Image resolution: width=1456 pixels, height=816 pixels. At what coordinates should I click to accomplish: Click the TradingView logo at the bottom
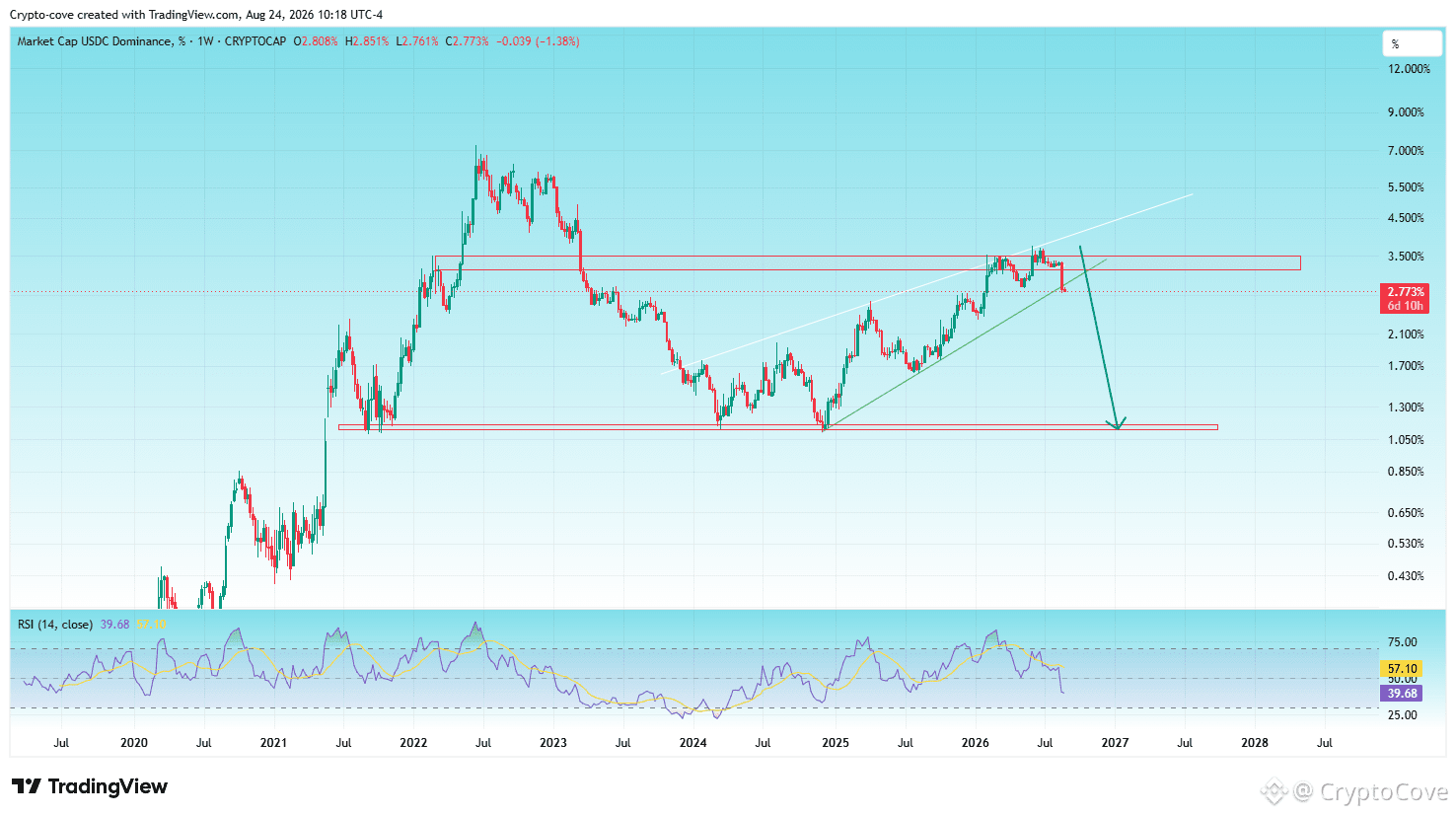[x=90, y=786]
